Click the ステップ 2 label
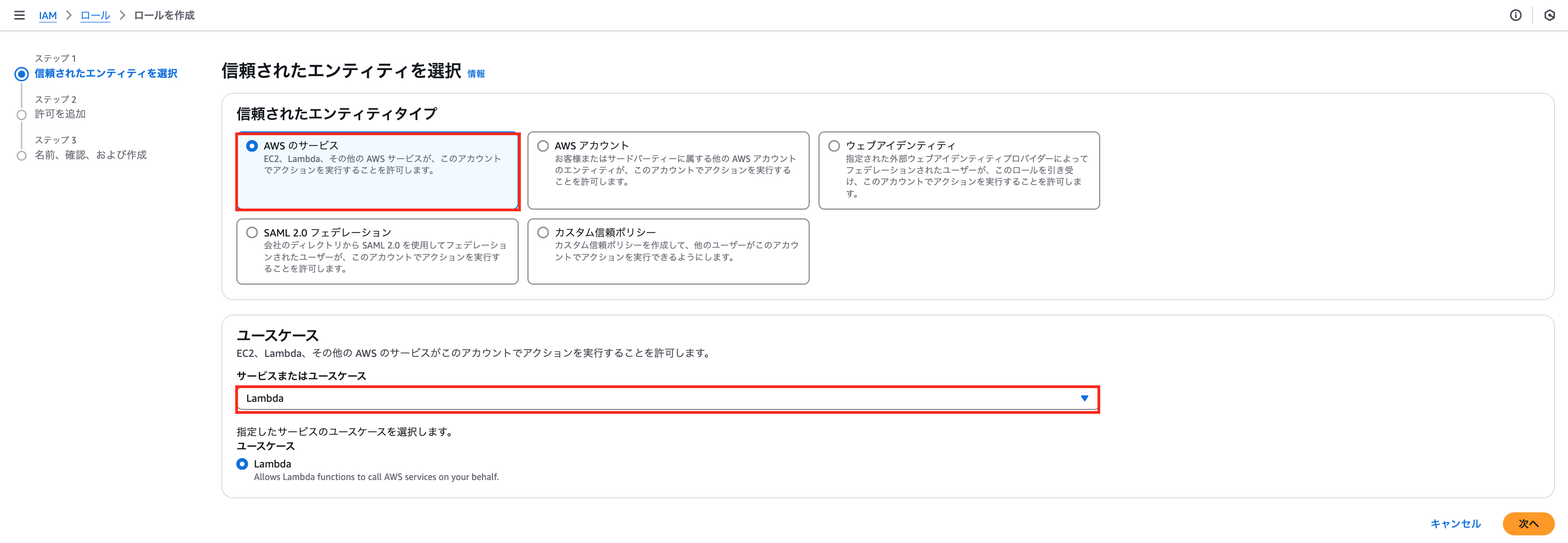Screen dimensions: 1568x543 click(55, 99)
